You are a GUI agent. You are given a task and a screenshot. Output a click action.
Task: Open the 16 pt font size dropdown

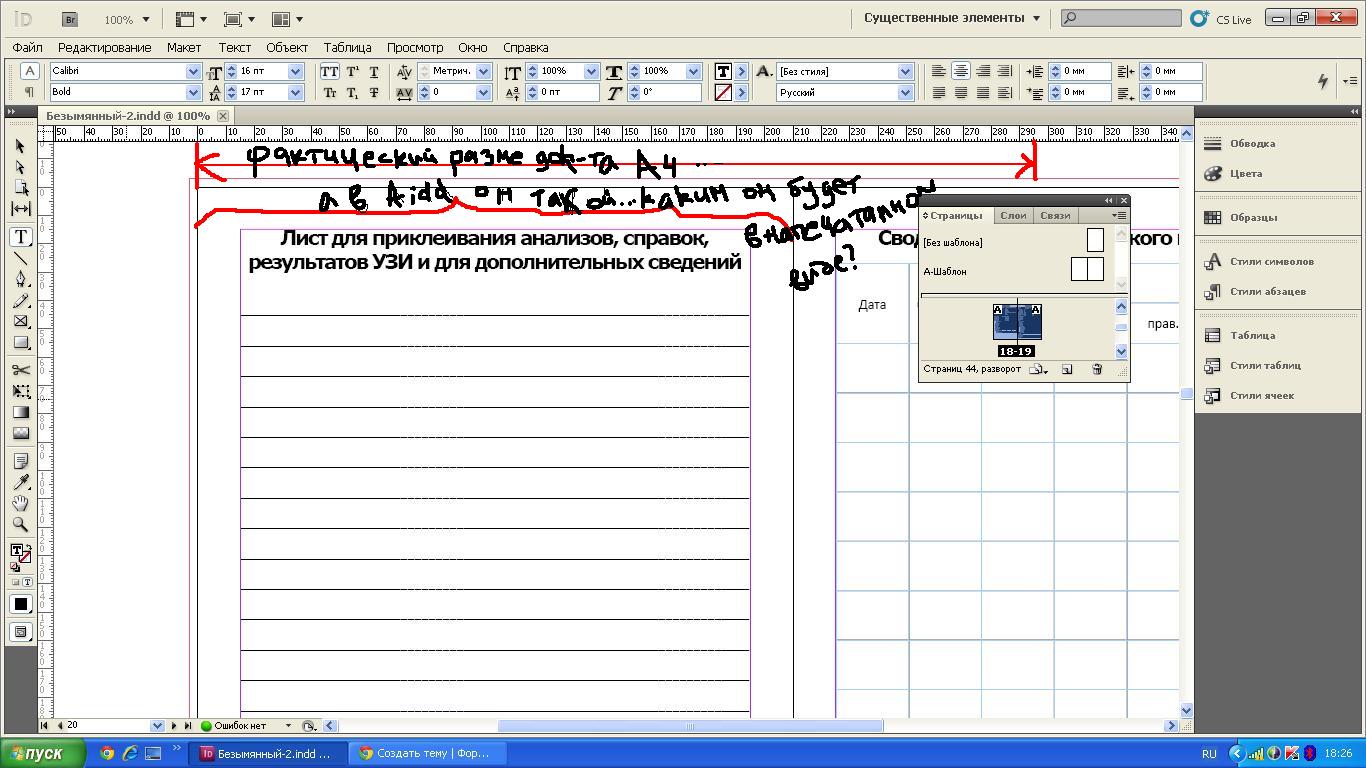click(x=295, y=71)
